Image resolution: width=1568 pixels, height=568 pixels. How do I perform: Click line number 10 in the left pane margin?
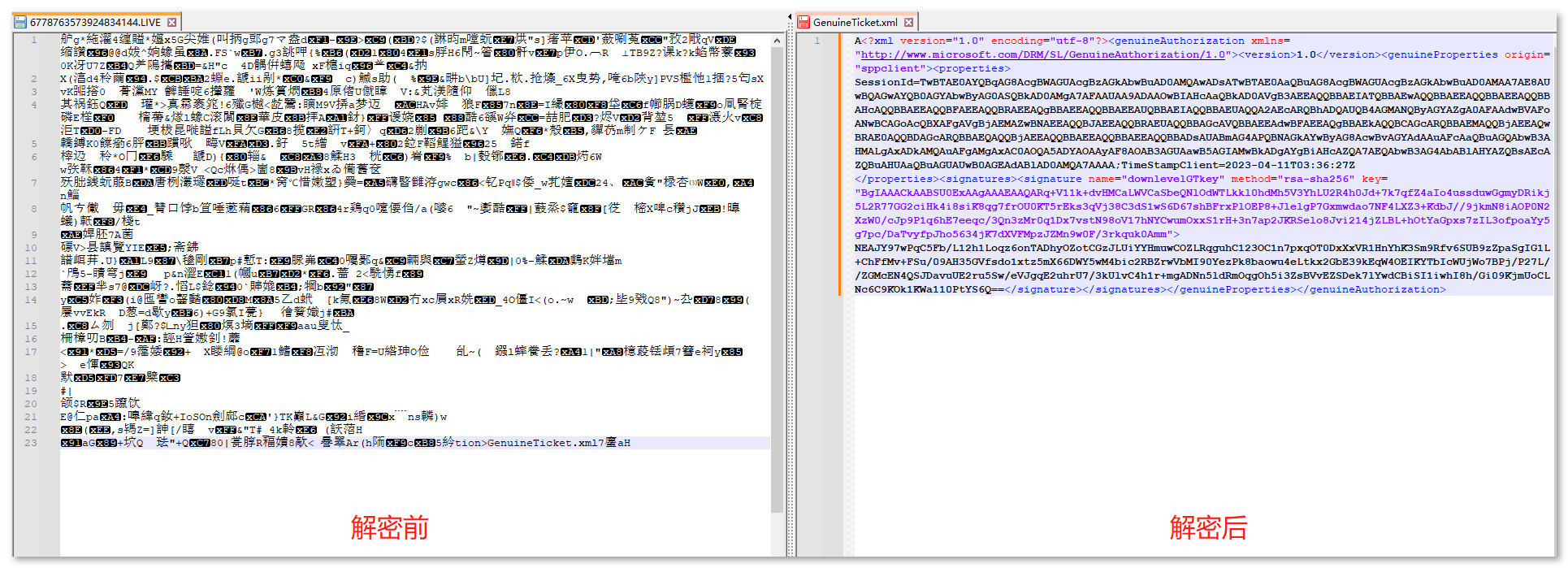[x=31, y=248]
